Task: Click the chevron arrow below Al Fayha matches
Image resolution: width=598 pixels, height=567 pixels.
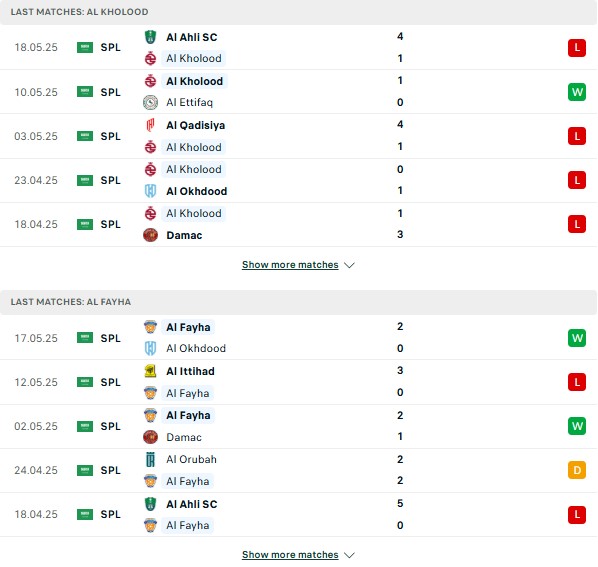Action: click(349, 555)
